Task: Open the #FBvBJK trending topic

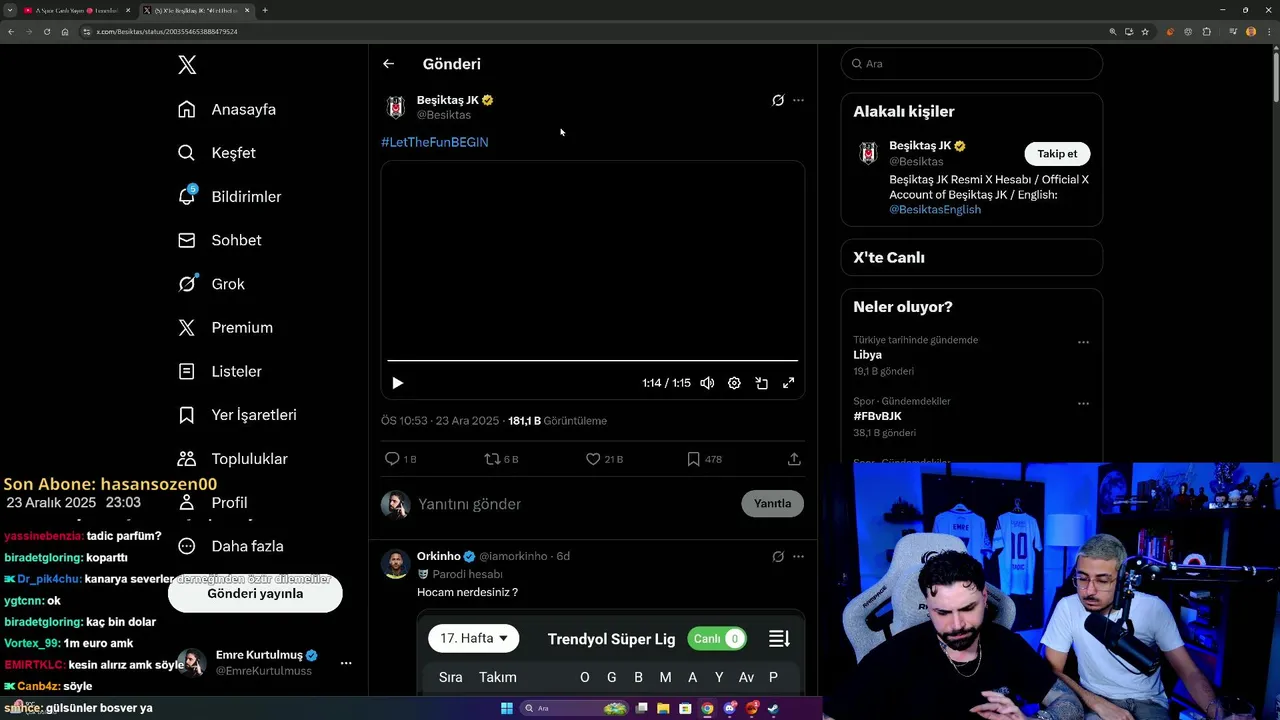Action: (x=877, y=416)
